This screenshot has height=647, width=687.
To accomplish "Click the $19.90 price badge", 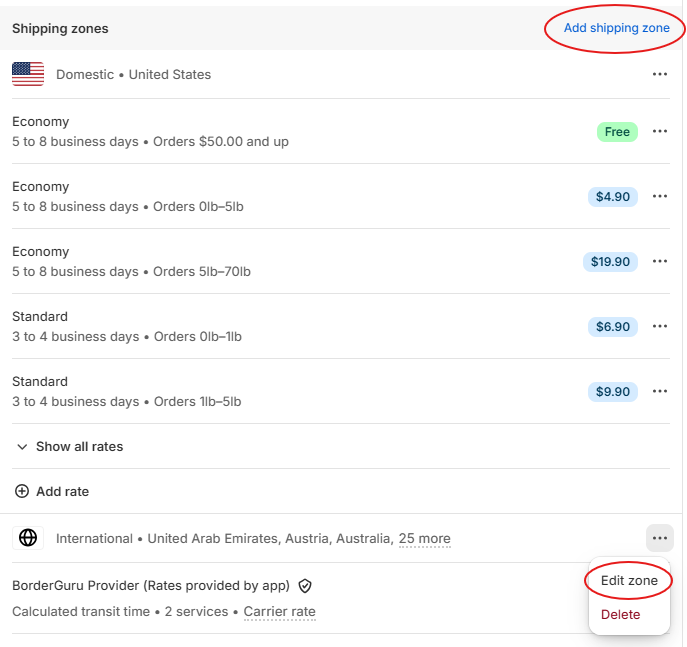I will 610,261.
